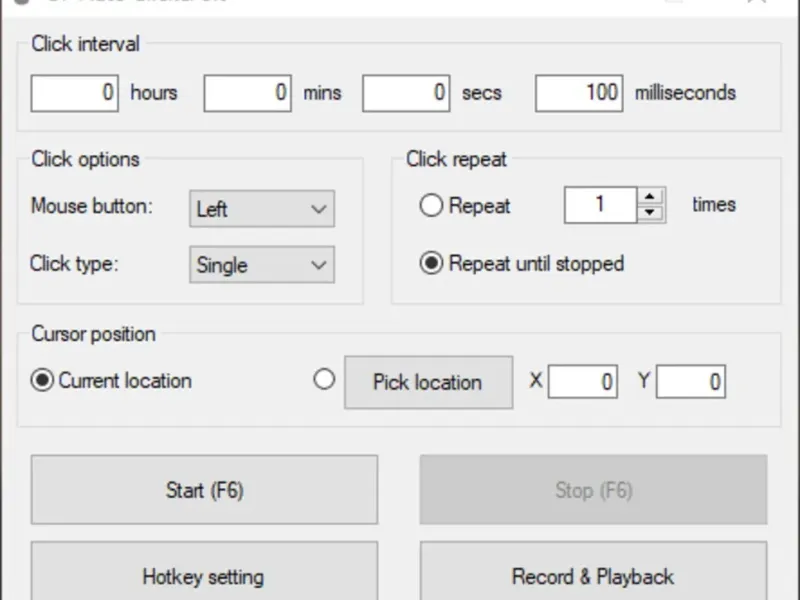Click the X coordinate field
This screenshot has height=600, width=800.
(x=582, y=382)
